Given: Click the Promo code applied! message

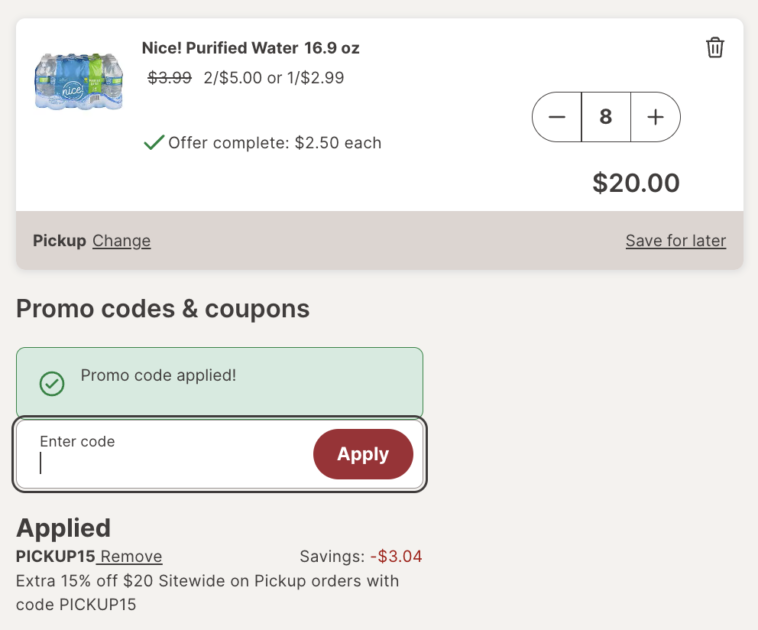Looking at the screenshot, I should (x=158, y=376).
